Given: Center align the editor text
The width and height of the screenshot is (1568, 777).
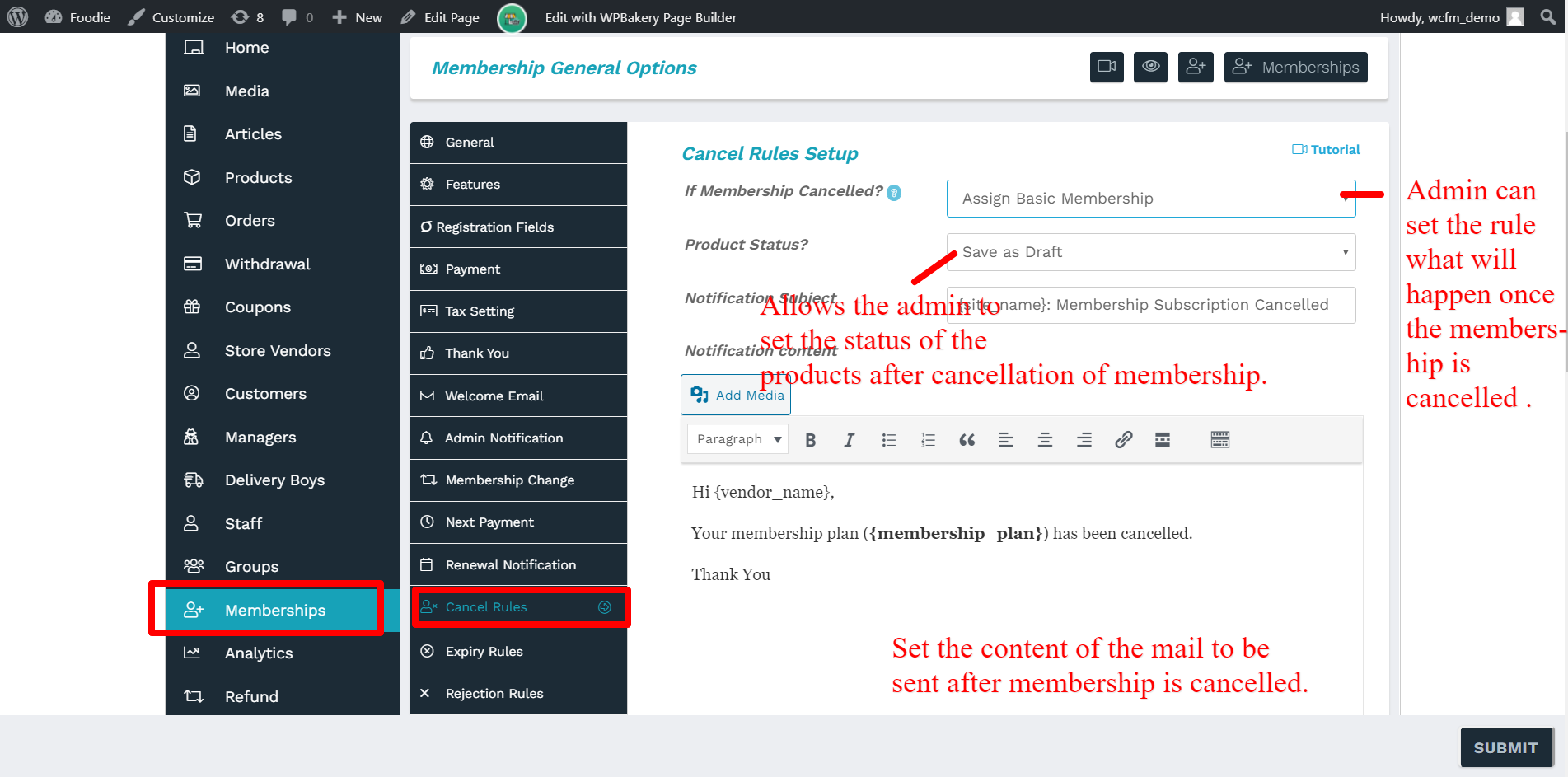Looking at the screenshot, I should click(x=1045, y=440).
